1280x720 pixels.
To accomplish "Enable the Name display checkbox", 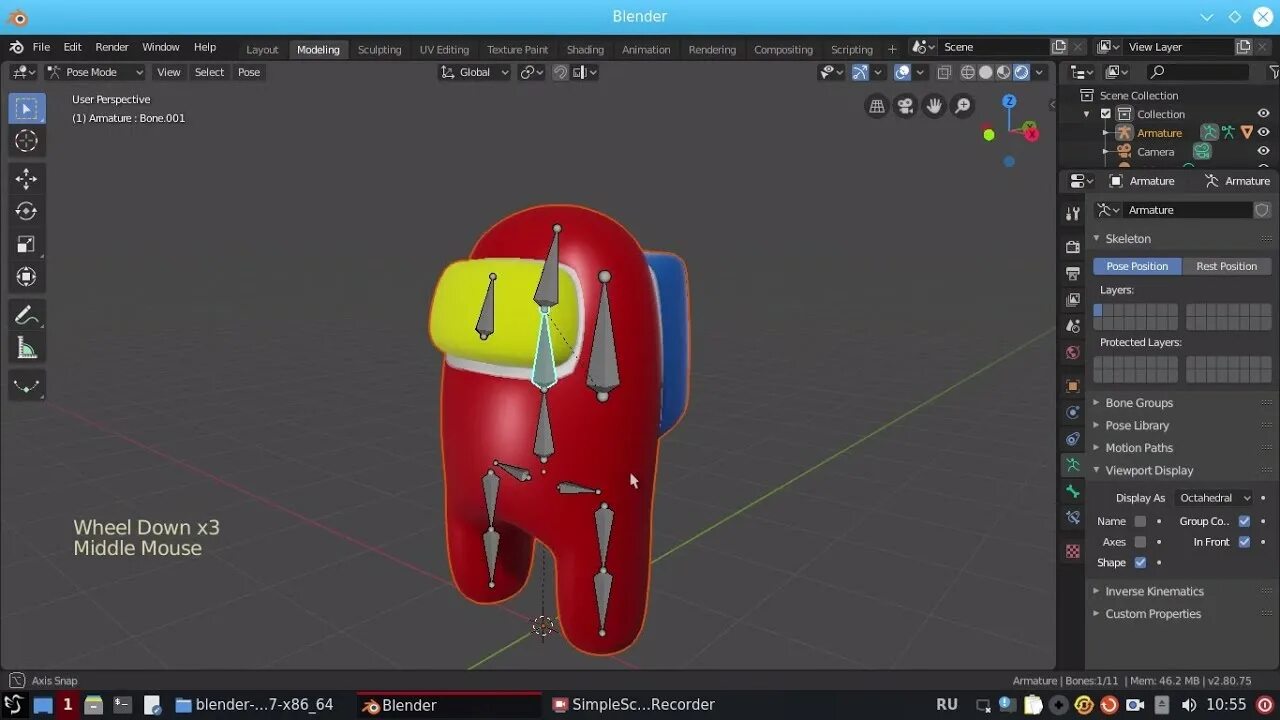I will click(x=1140, y=521).
